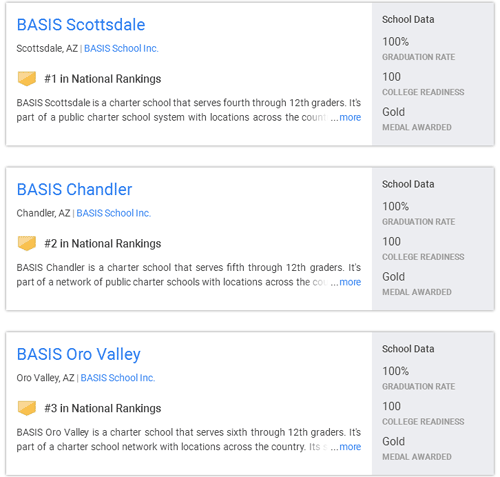Click Graduation Rate value in Chandler card
500x477 pixels.
[x=395, y=206]
